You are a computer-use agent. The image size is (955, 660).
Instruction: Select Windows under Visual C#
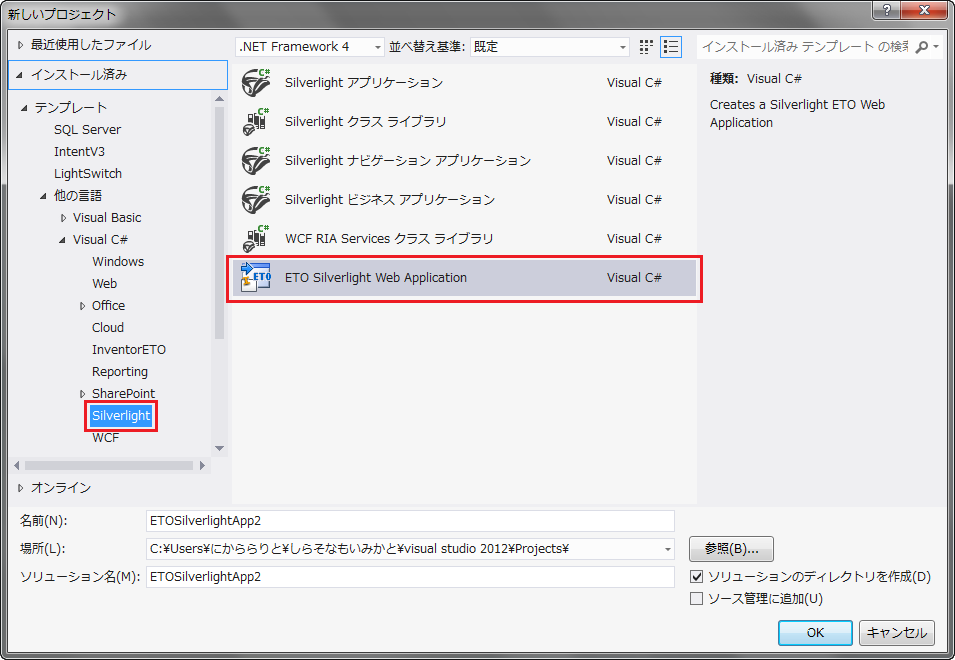[x=118, y=262]
